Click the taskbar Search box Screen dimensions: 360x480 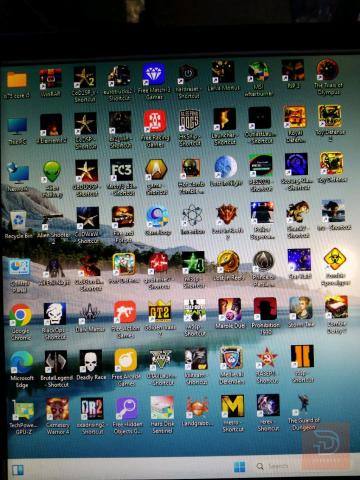coord(276,466)
